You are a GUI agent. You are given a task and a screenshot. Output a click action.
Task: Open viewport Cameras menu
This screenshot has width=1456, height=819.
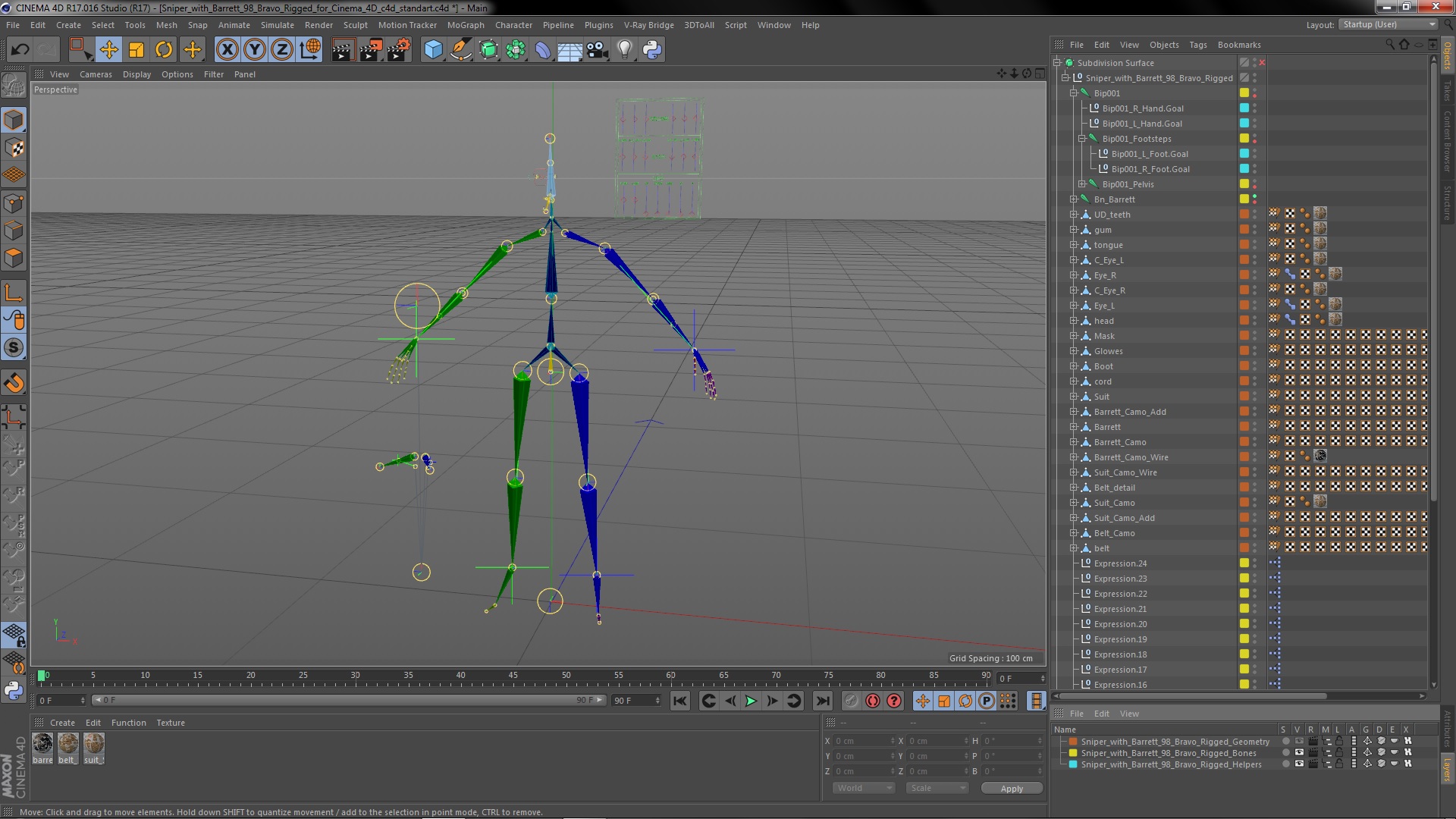[x=96, y=74]
